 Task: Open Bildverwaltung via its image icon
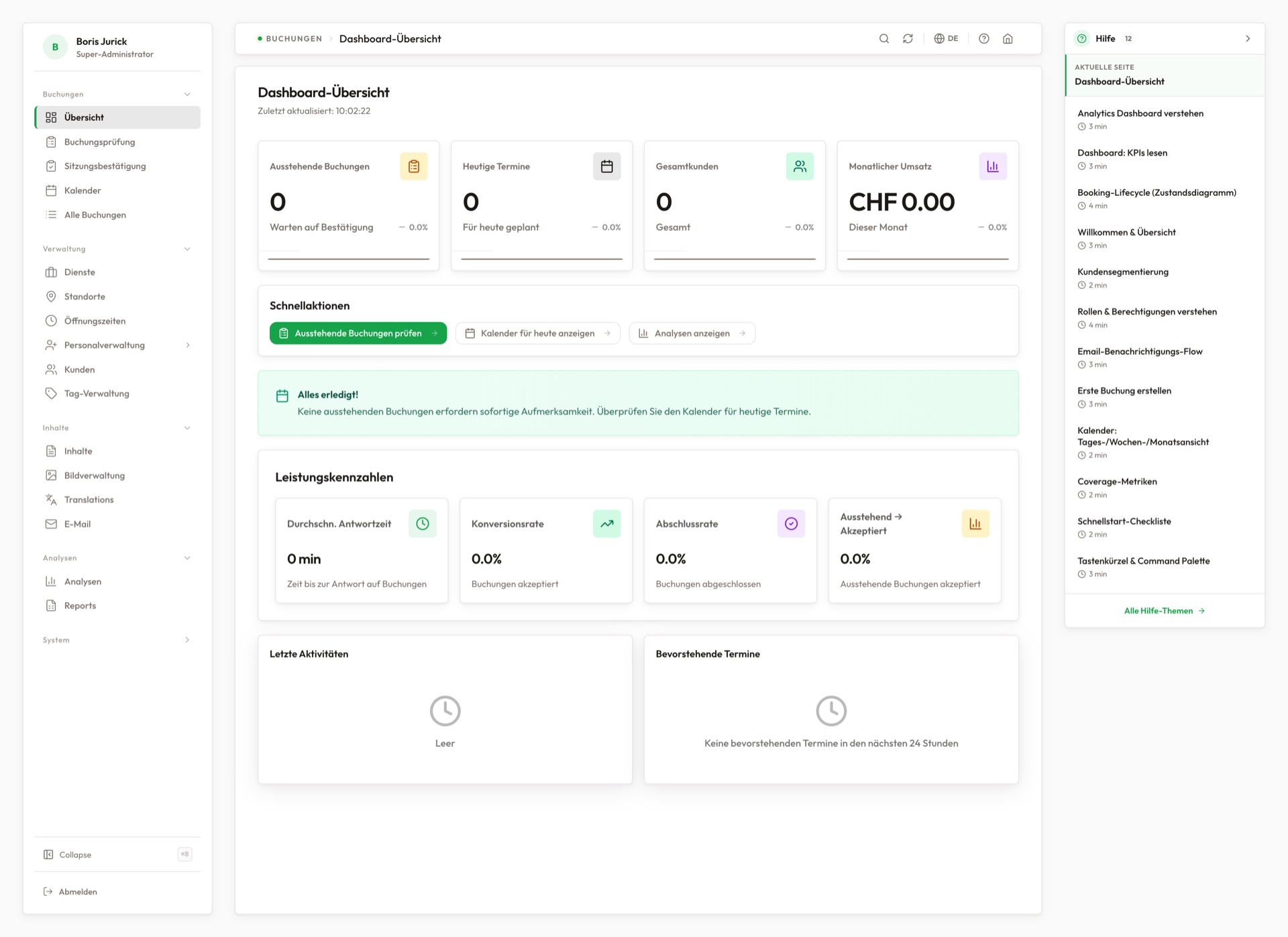52,476
